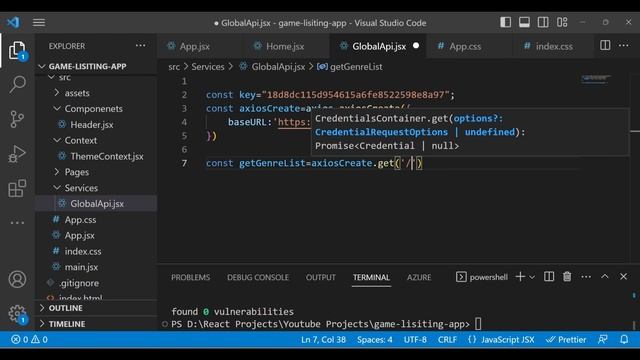Viewport: 640px width, 360px height.
Task: Change line ending via CRLF
Action: pyautogui.click(x=447, y=340)
